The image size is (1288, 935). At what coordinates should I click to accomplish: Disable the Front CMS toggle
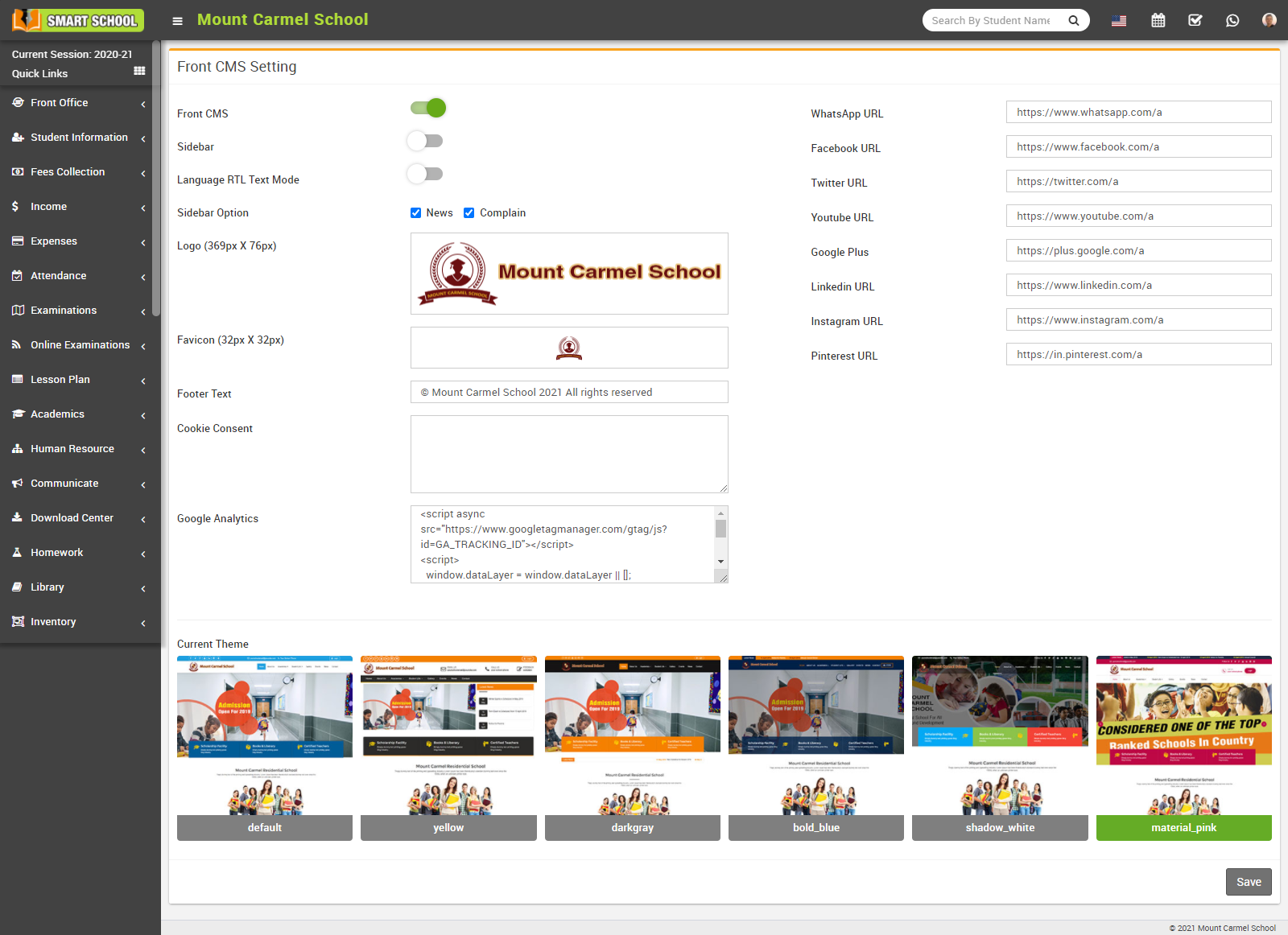coord(427,107)
